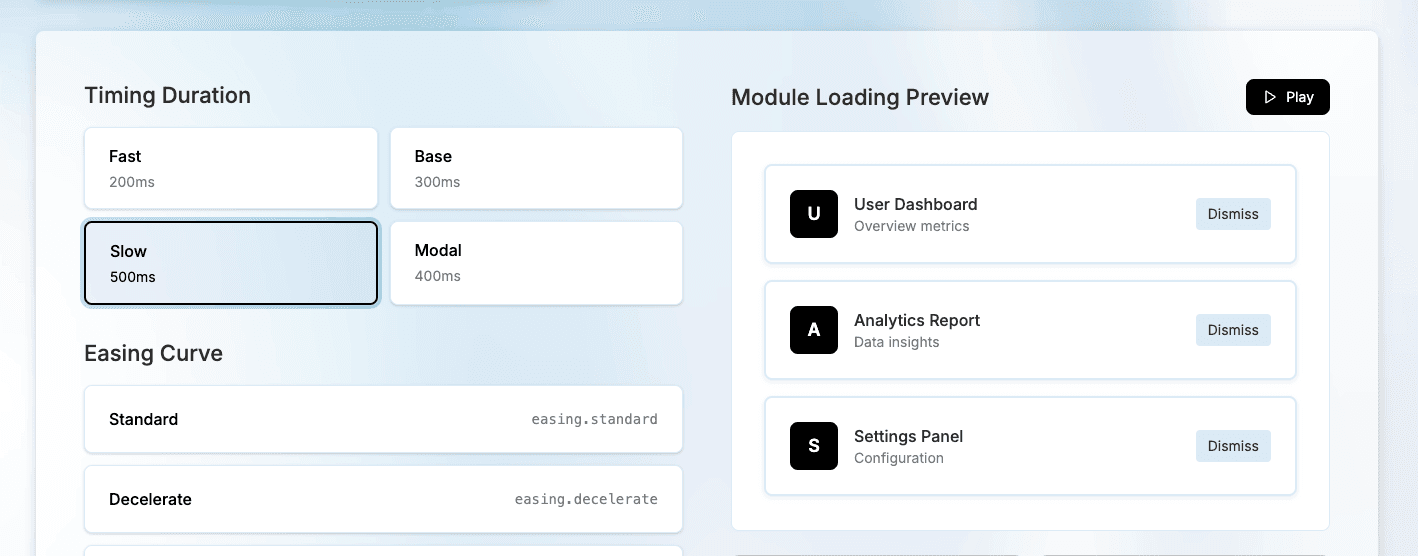Dismiss the User Dashboard module

1233,214
